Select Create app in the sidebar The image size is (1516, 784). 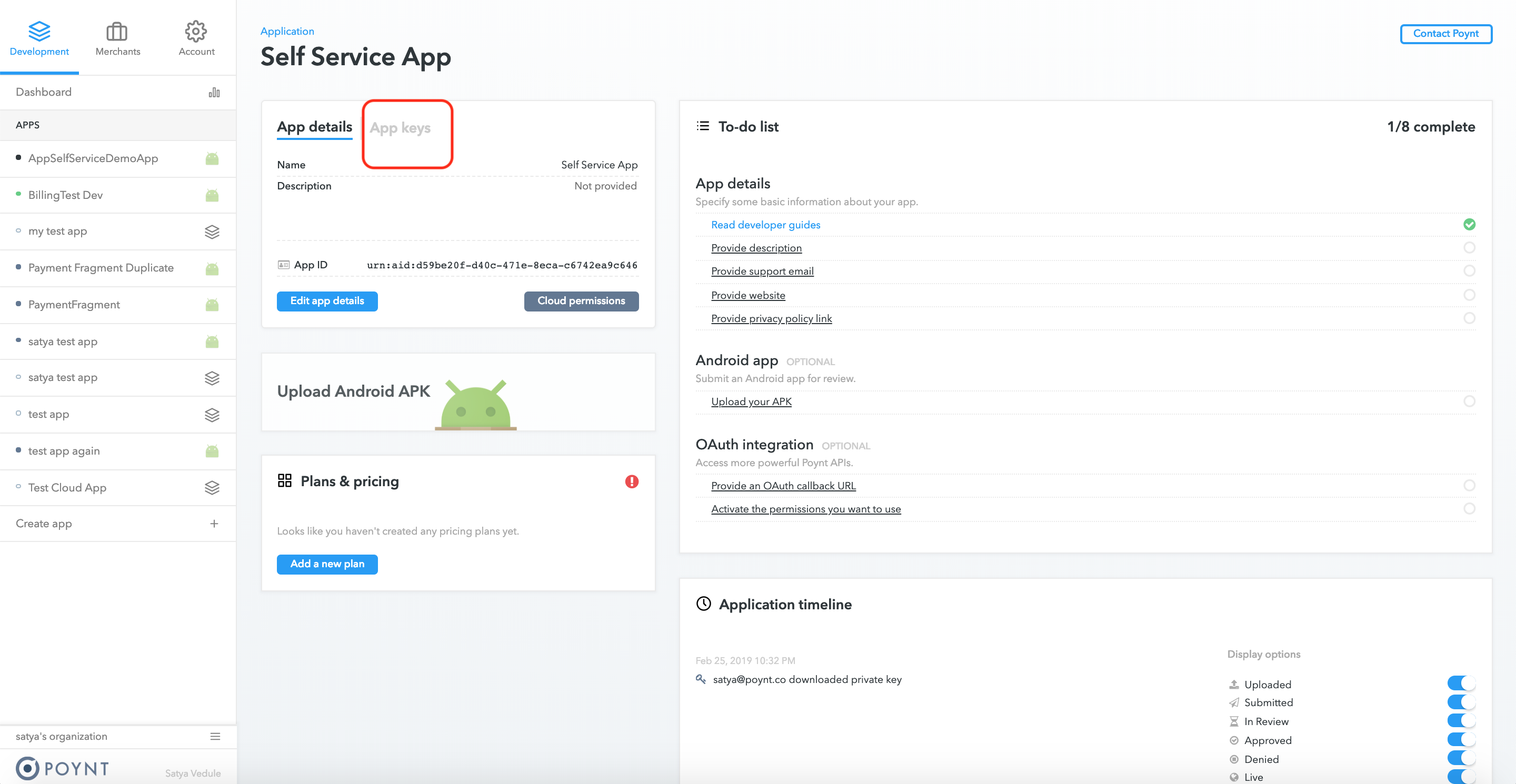pyautogui.click(x=118, y=524)
